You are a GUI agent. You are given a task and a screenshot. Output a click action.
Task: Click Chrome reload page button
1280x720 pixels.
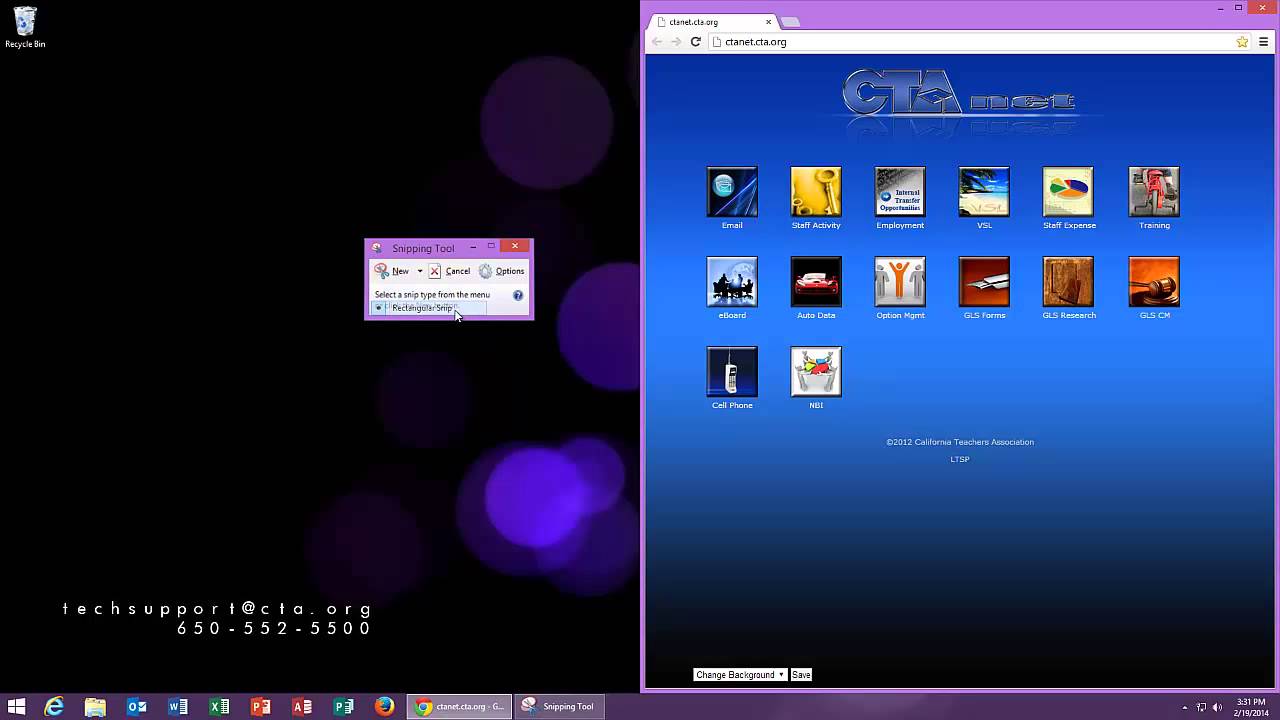tap(696, 42)
